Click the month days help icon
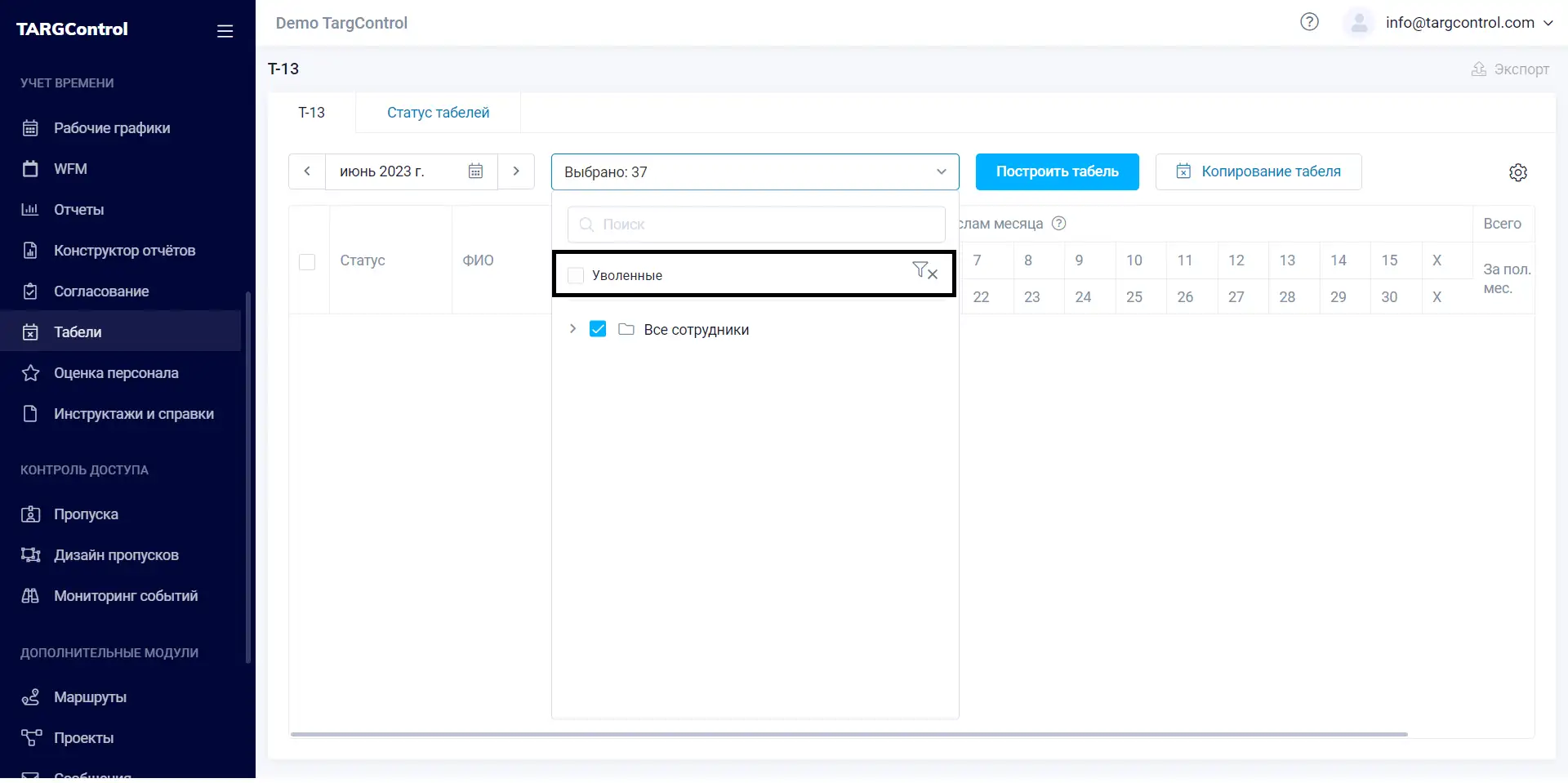This screenshot has width=1568, height=783. 1058,223
